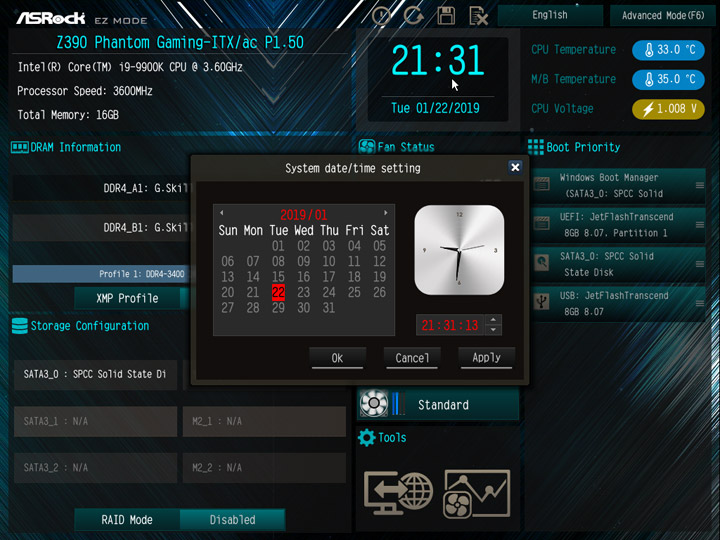
Task: Click the Fan Status icon
Action: click(367, 147)
